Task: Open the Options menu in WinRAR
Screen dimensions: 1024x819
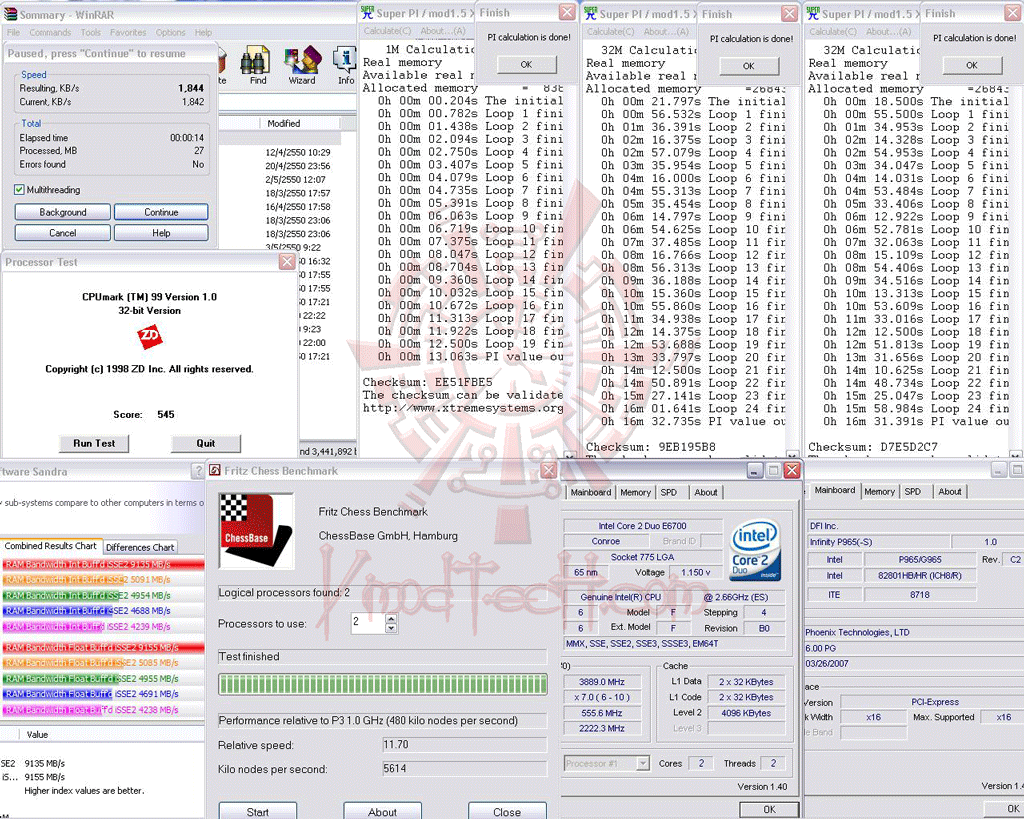Action: (170, 32)
